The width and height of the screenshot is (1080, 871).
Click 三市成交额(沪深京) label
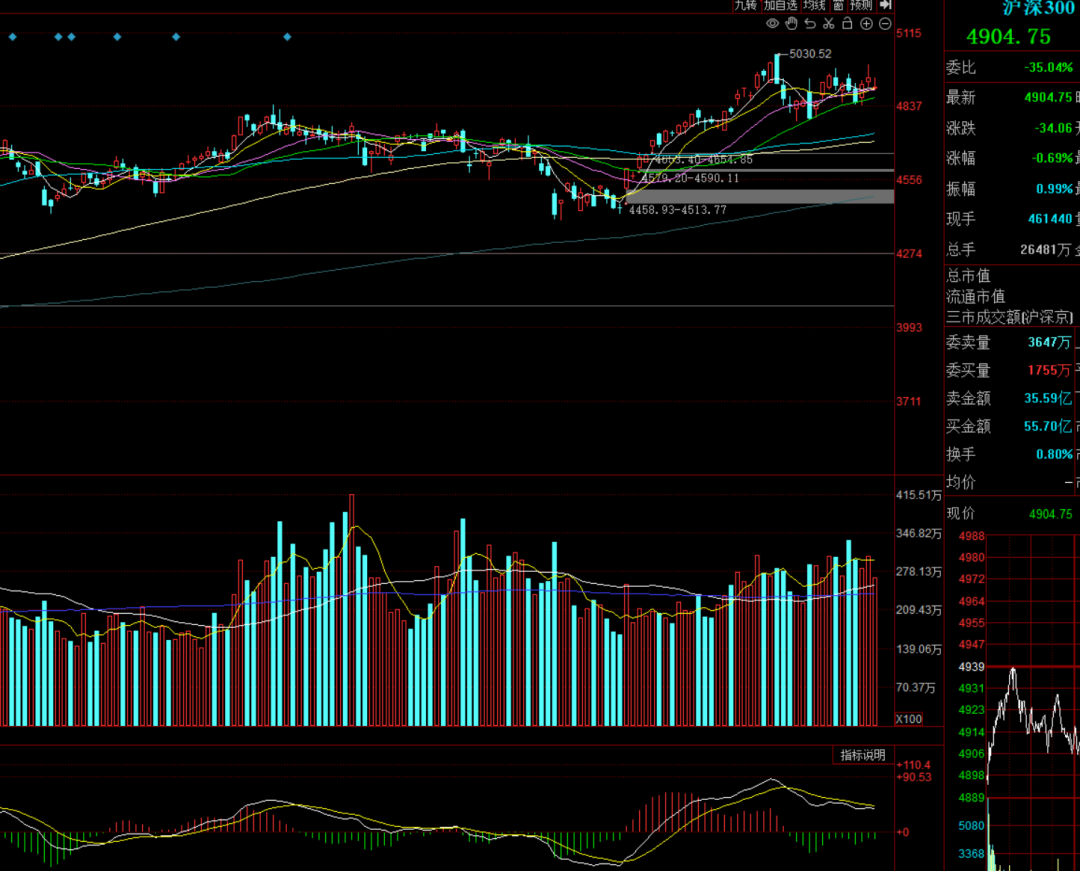click(x=1009, y=317)
